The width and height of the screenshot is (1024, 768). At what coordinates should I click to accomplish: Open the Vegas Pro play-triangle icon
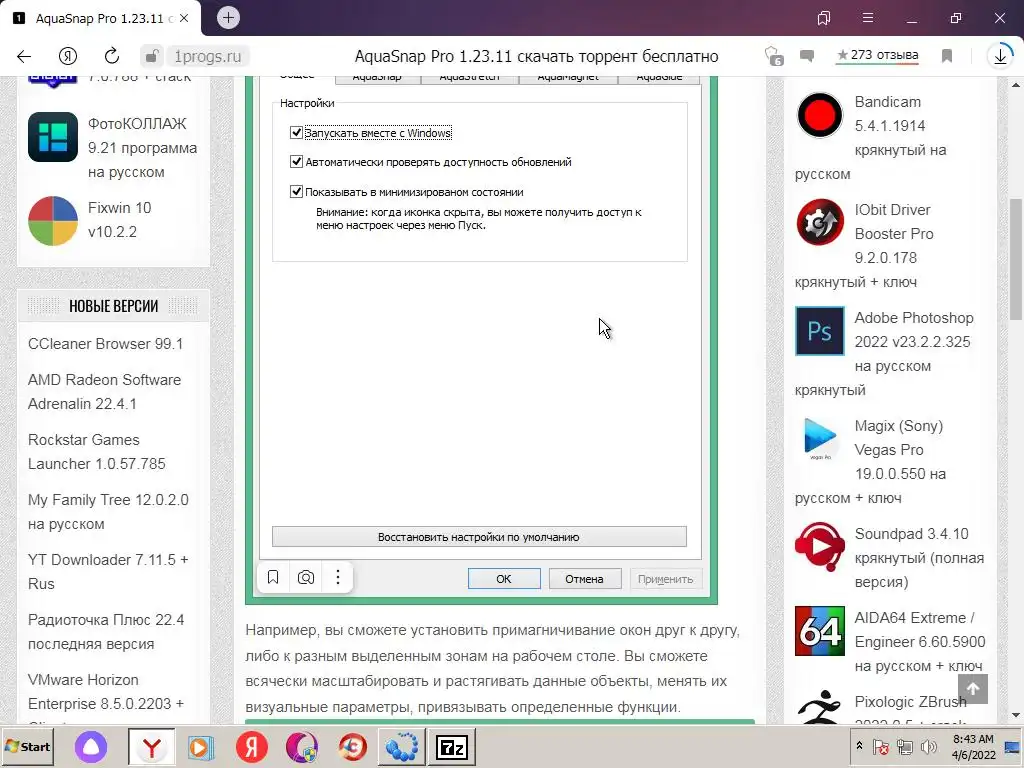820,439
